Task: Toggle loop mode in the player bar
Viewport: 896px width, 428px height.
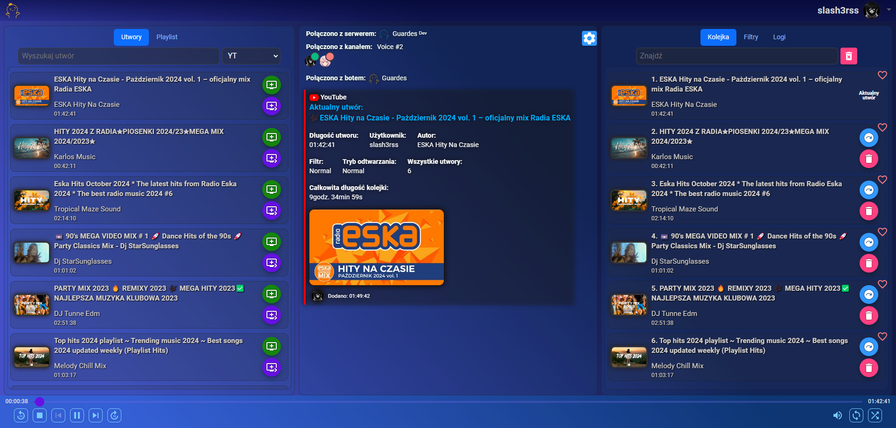Action: click(x=855, y=415)
